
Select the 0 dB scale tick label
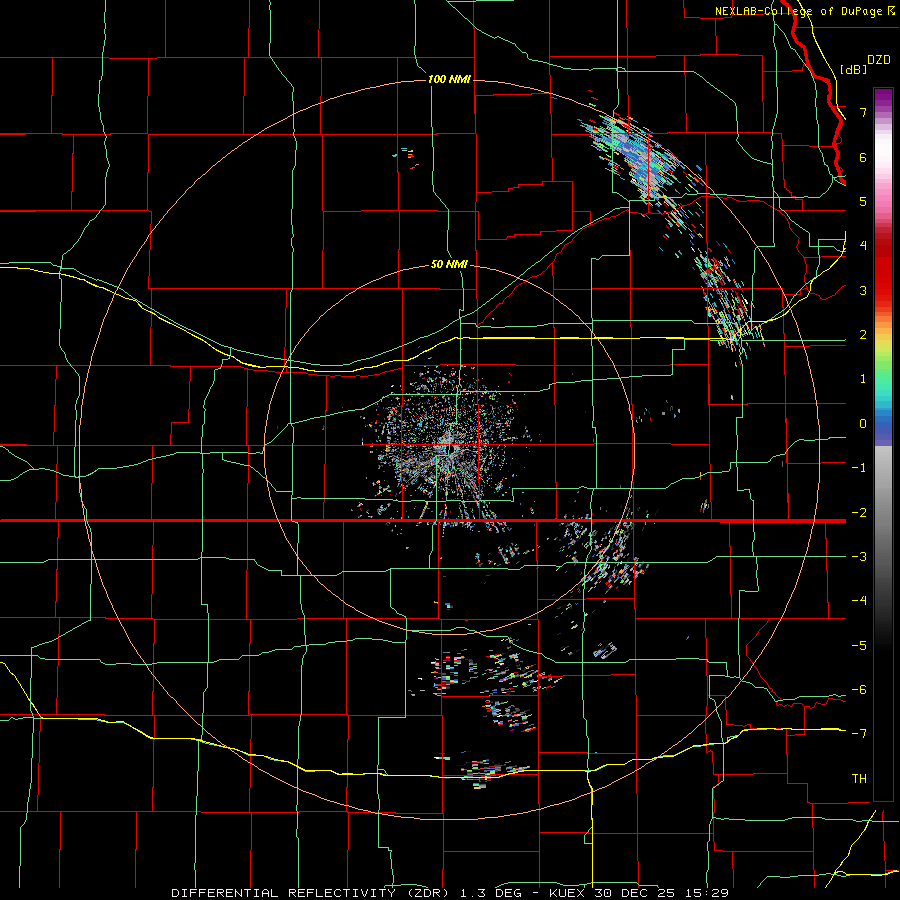tap(863, 424)
